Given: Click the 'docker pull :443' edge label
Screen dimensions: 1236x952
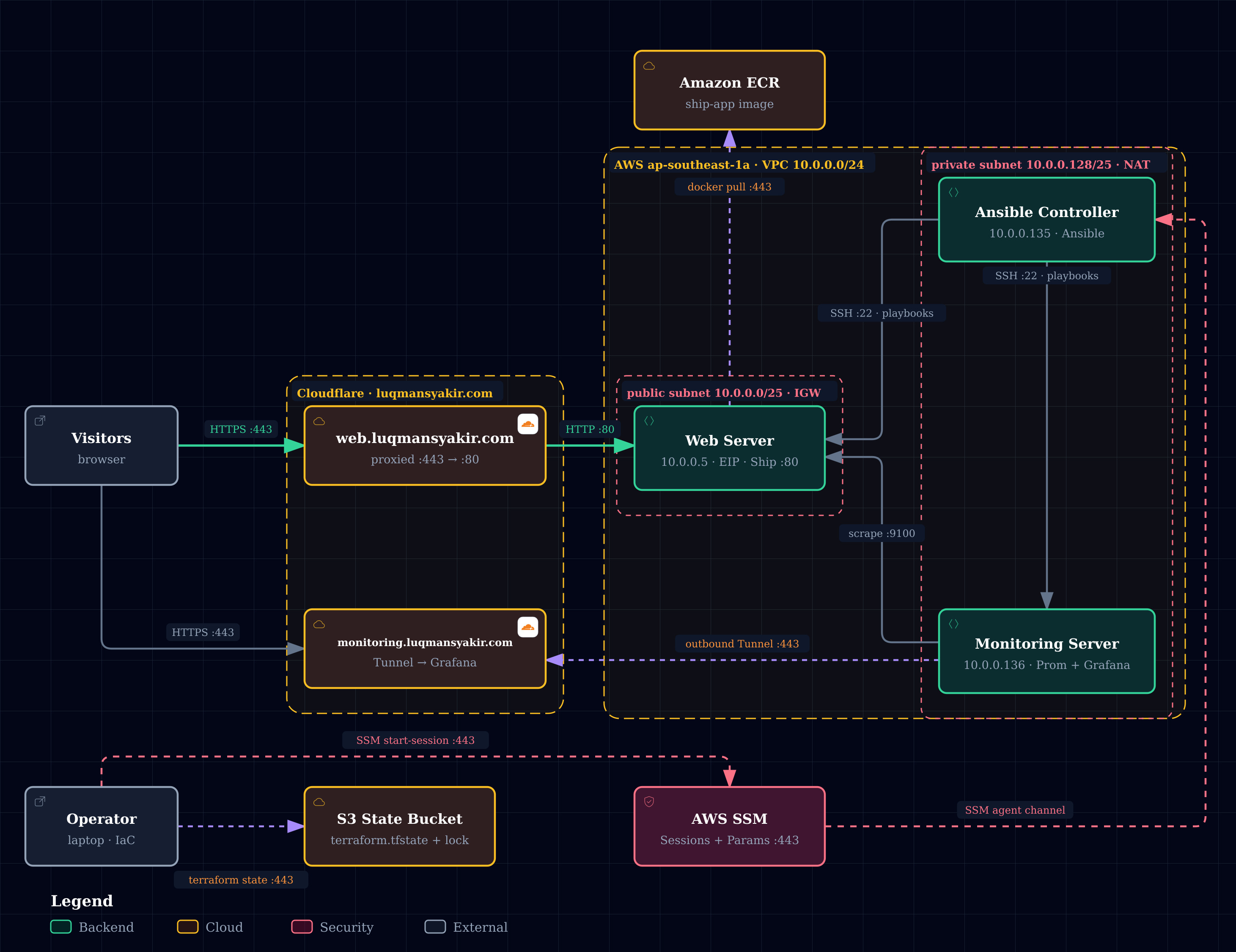Looking at the screenshot, I should pyautogui.click(x=729, y=187).
